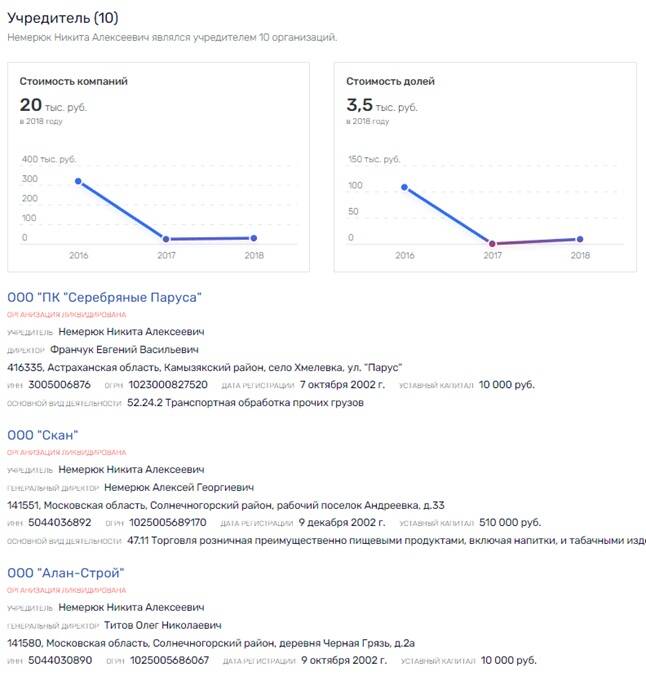The width and height of the screenshot is (646, 676).
Task: Select 2017 data point in Стоимость компаний chart
Action: 166,239
